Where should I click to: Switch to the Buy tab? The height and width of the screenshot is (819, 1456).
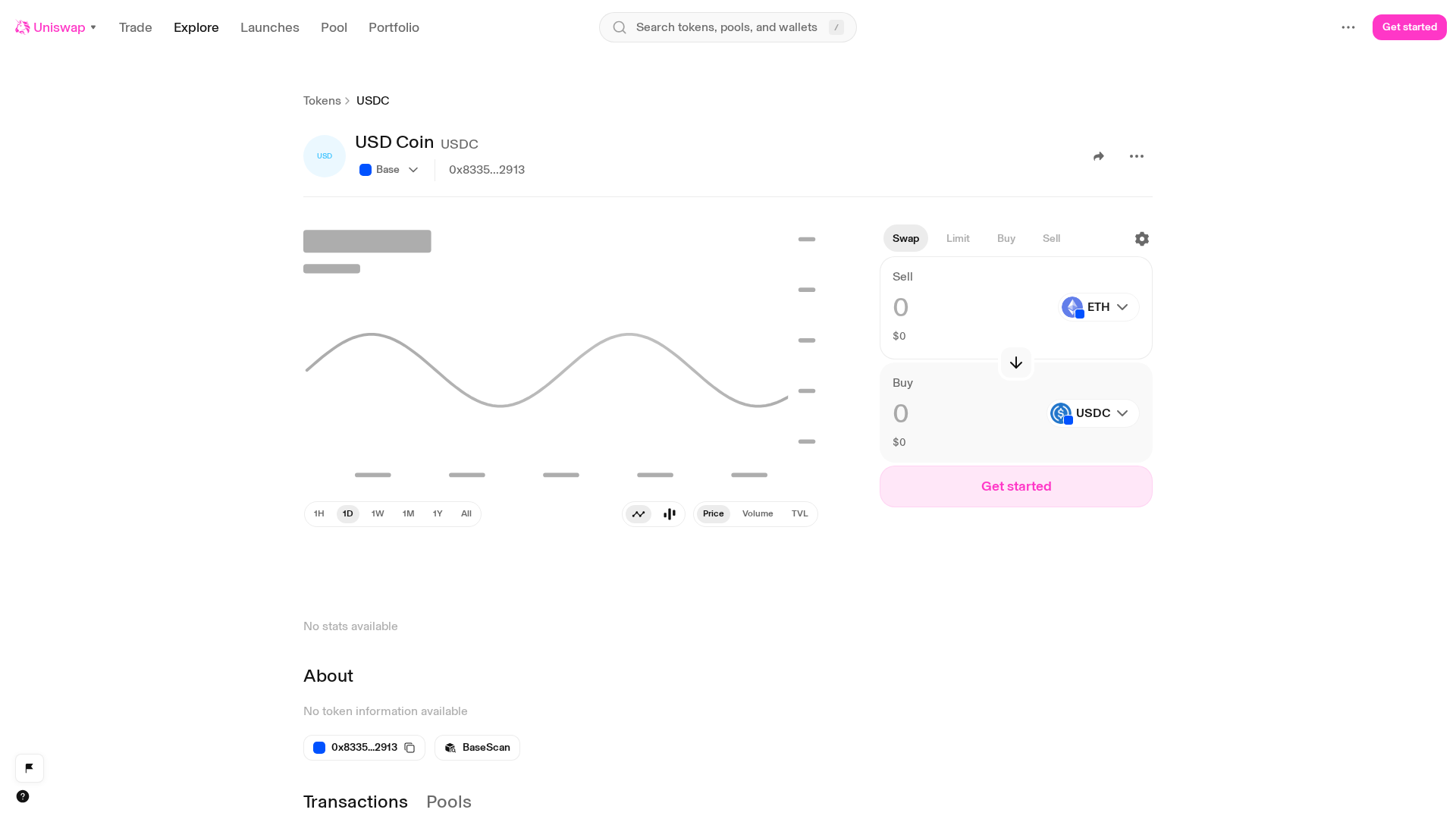(1006, 238)
